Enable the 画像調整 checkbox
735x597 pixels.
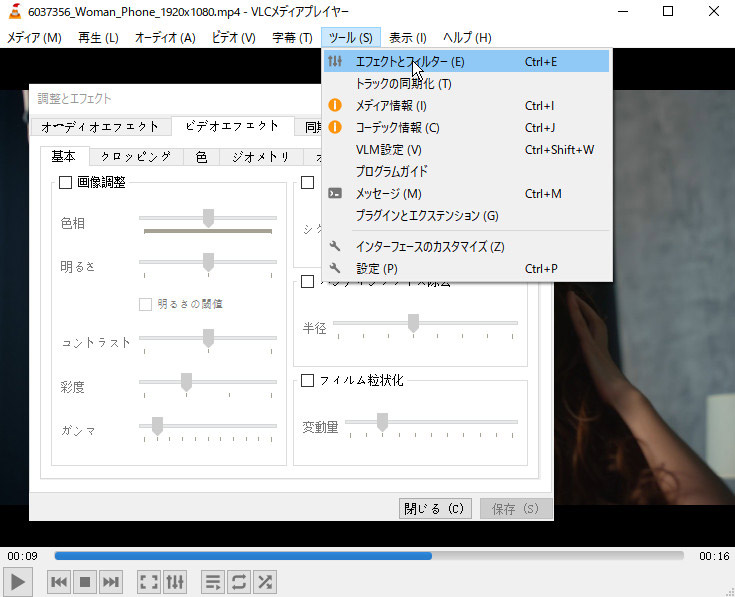(65, 182)
